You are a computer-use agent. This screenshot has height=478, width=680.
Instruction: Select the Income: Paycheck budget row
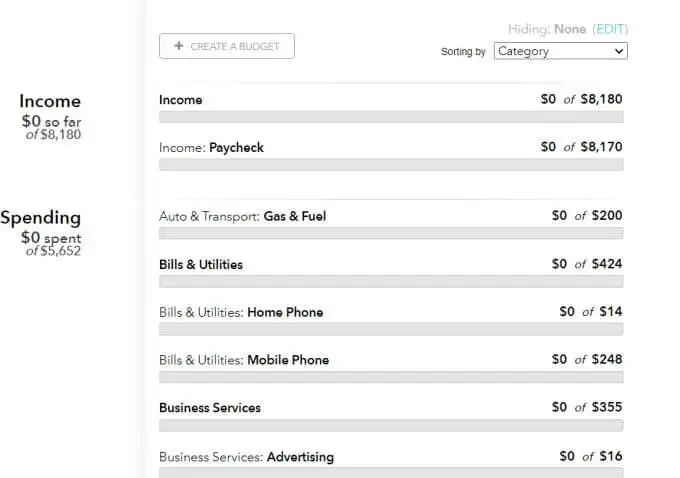tap(391, 155)
